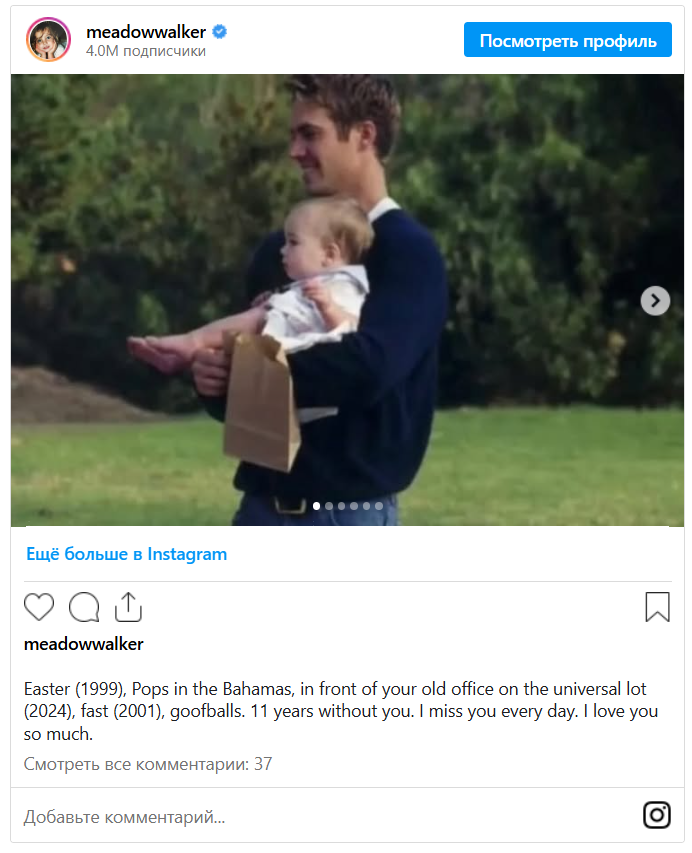
Task: Click the blue verified badge beside meadowwalker
Action: tap(219, 32)
